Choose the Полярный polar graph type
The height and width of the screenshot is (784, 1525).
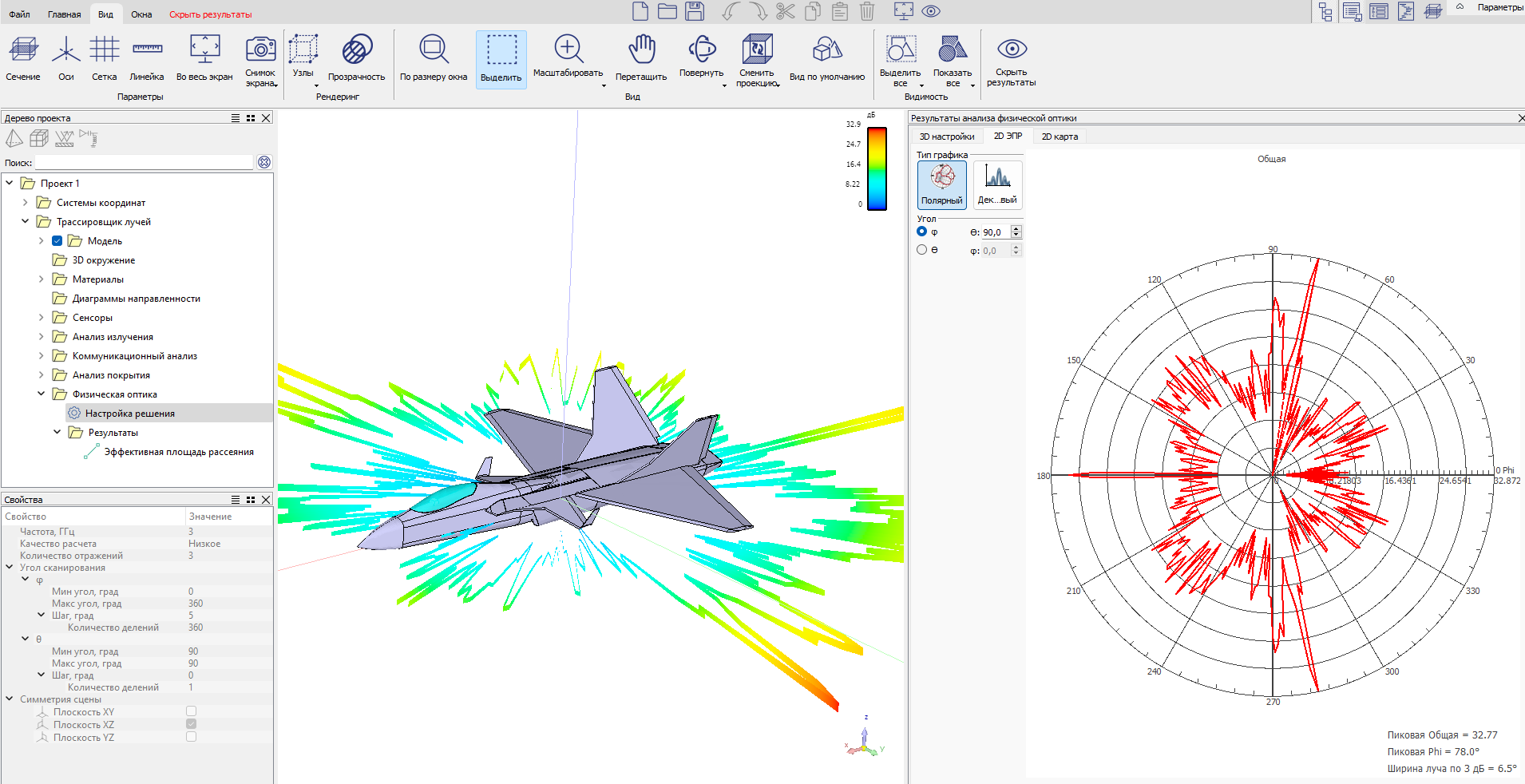[942, 184]
